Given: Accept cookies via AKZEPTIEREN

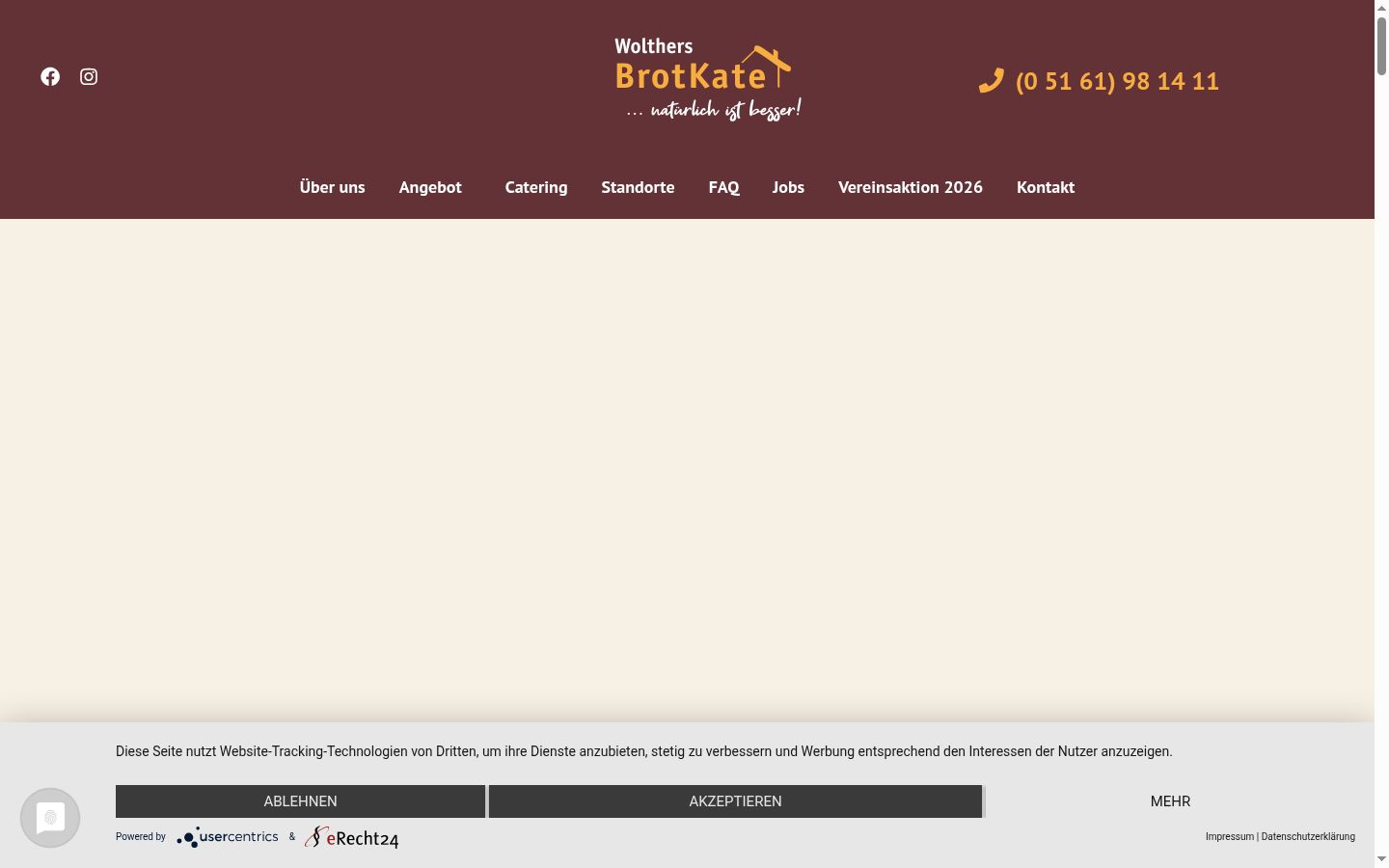Looking at the screenshot, I should (x=735, y=801).
